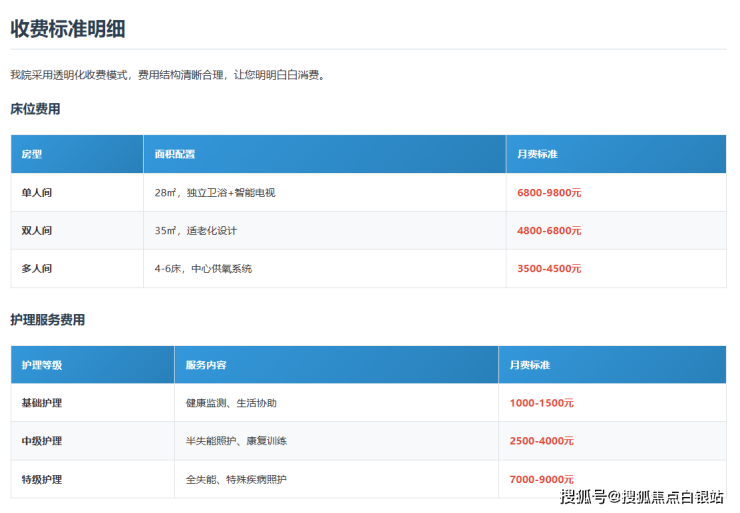Click the 4800-6800元 price

click(x=549, y=231)
